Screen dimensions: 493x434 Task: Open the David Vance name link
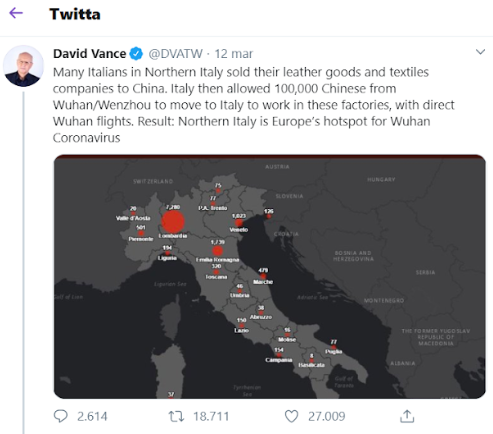point(89,54)
